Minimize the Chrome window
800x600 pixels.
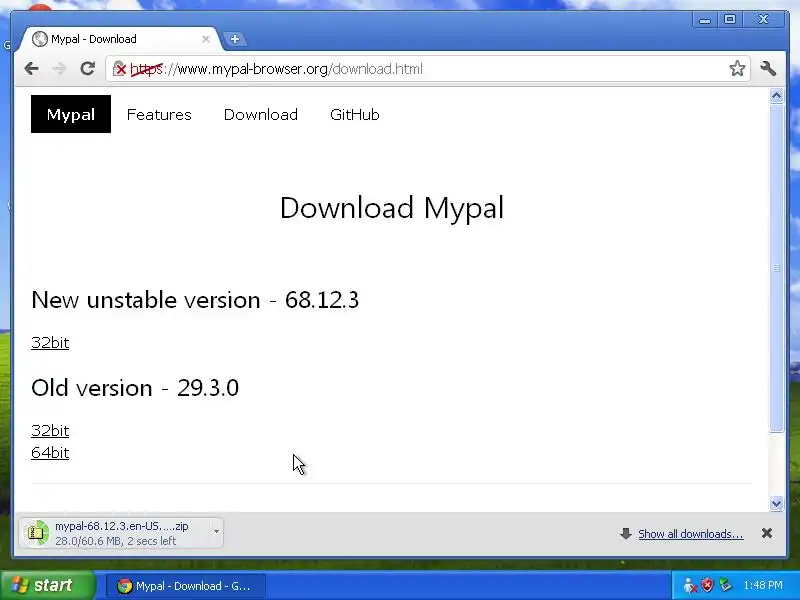(x=705, y=19)
